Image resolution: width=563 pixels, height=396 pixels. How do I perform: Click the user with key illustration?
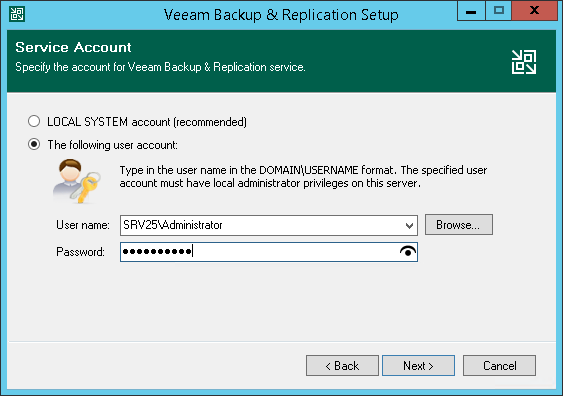point(77,181)
